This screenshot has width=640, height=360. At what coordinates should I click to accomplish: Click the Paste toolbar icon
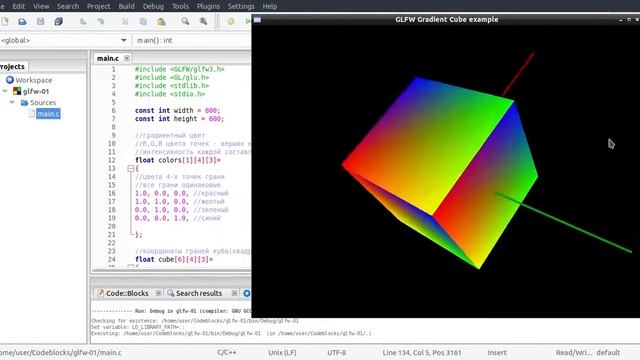coord(161,21)
